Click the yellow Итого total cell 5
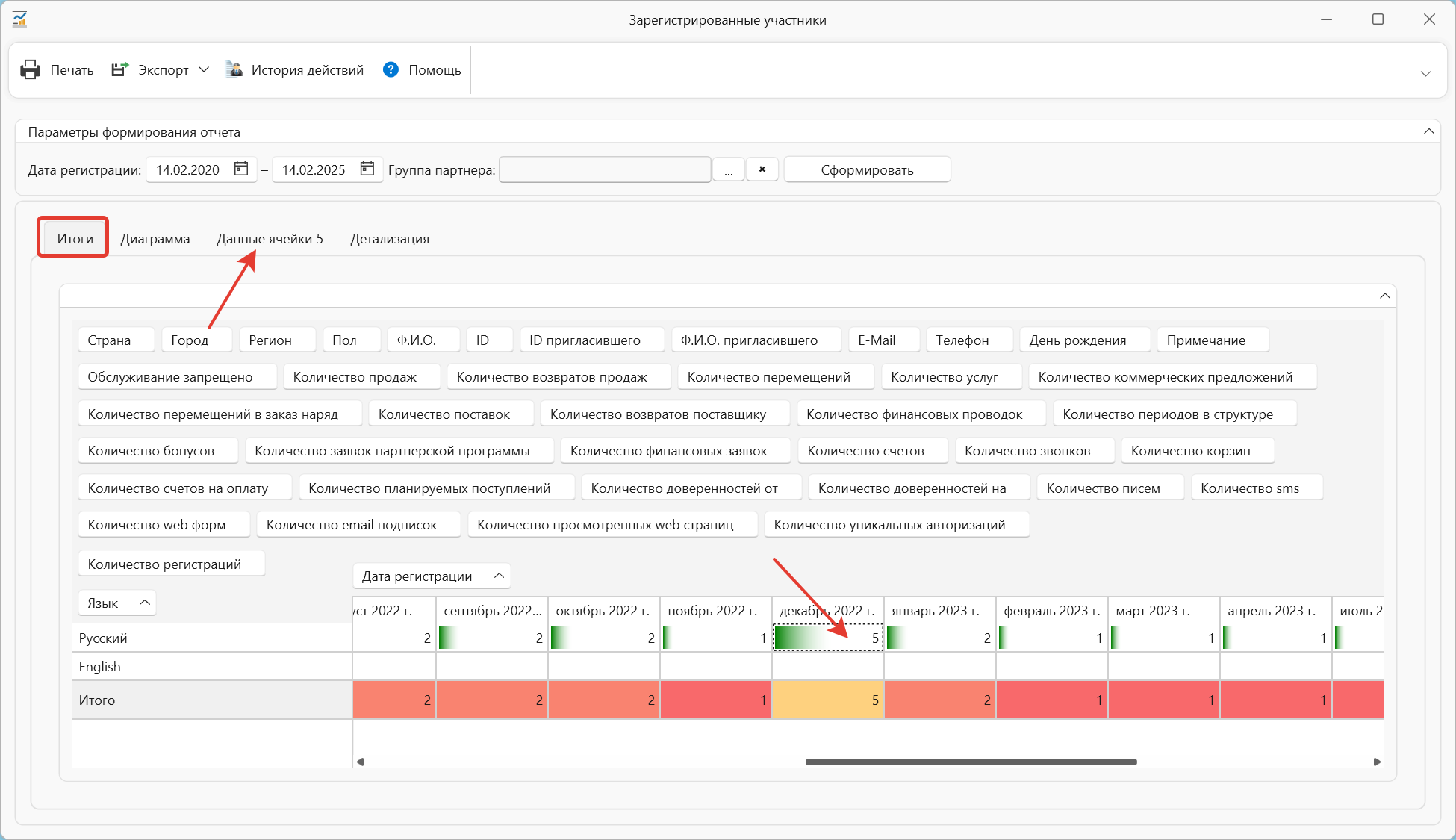This screenshot has width=1456, height=840. pyautogui.click(x=827, y=700)
